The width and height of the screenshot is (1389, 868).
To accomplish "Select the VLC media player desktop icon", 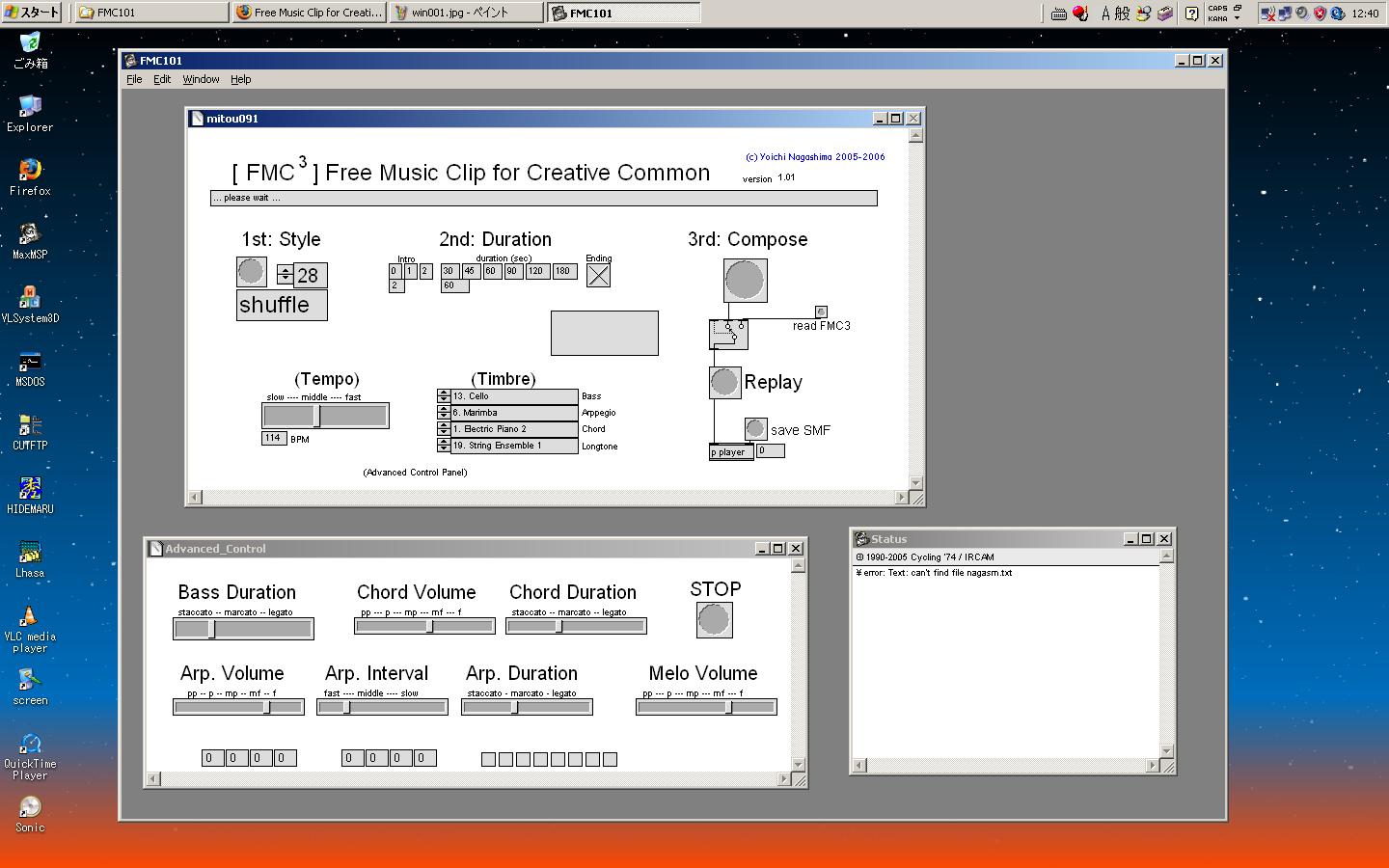I will 30,629.
